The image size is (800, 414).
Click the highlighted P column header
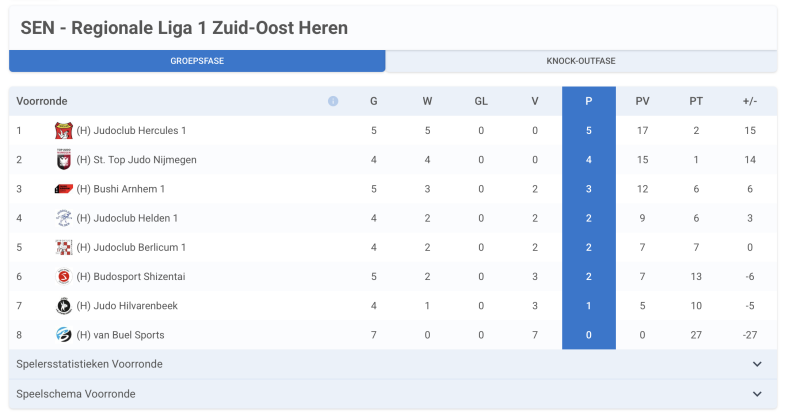click(x=589, y=101)
